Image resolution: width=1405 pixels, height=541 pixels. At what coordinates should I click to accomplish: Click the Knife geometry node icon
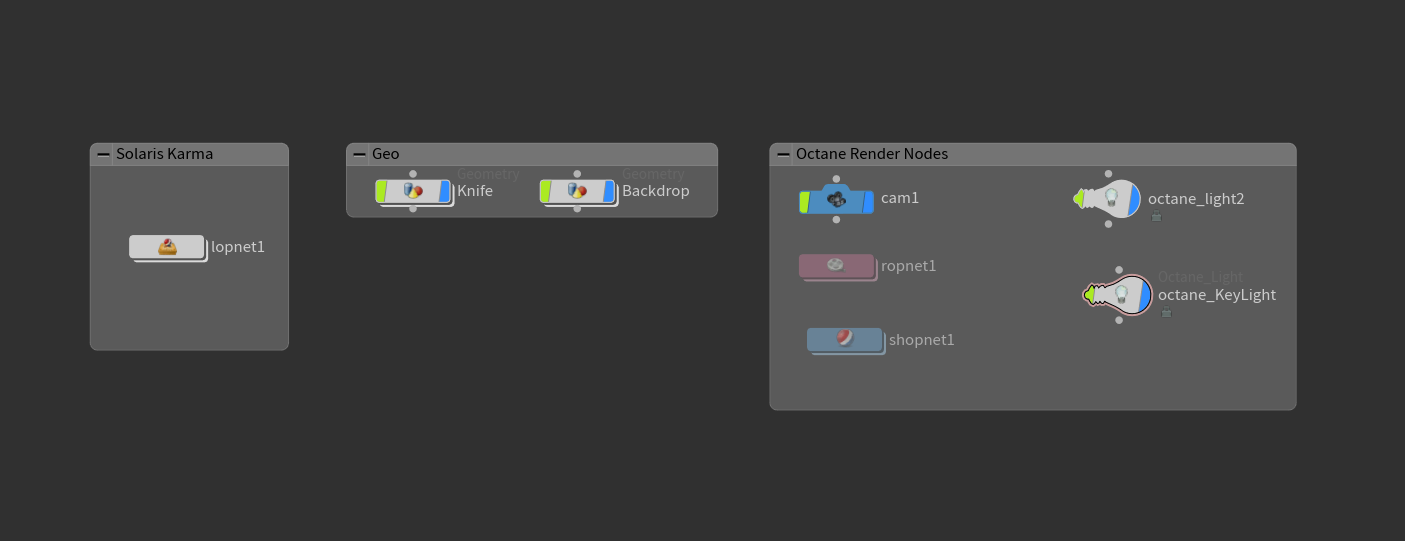tap(413, 191)
